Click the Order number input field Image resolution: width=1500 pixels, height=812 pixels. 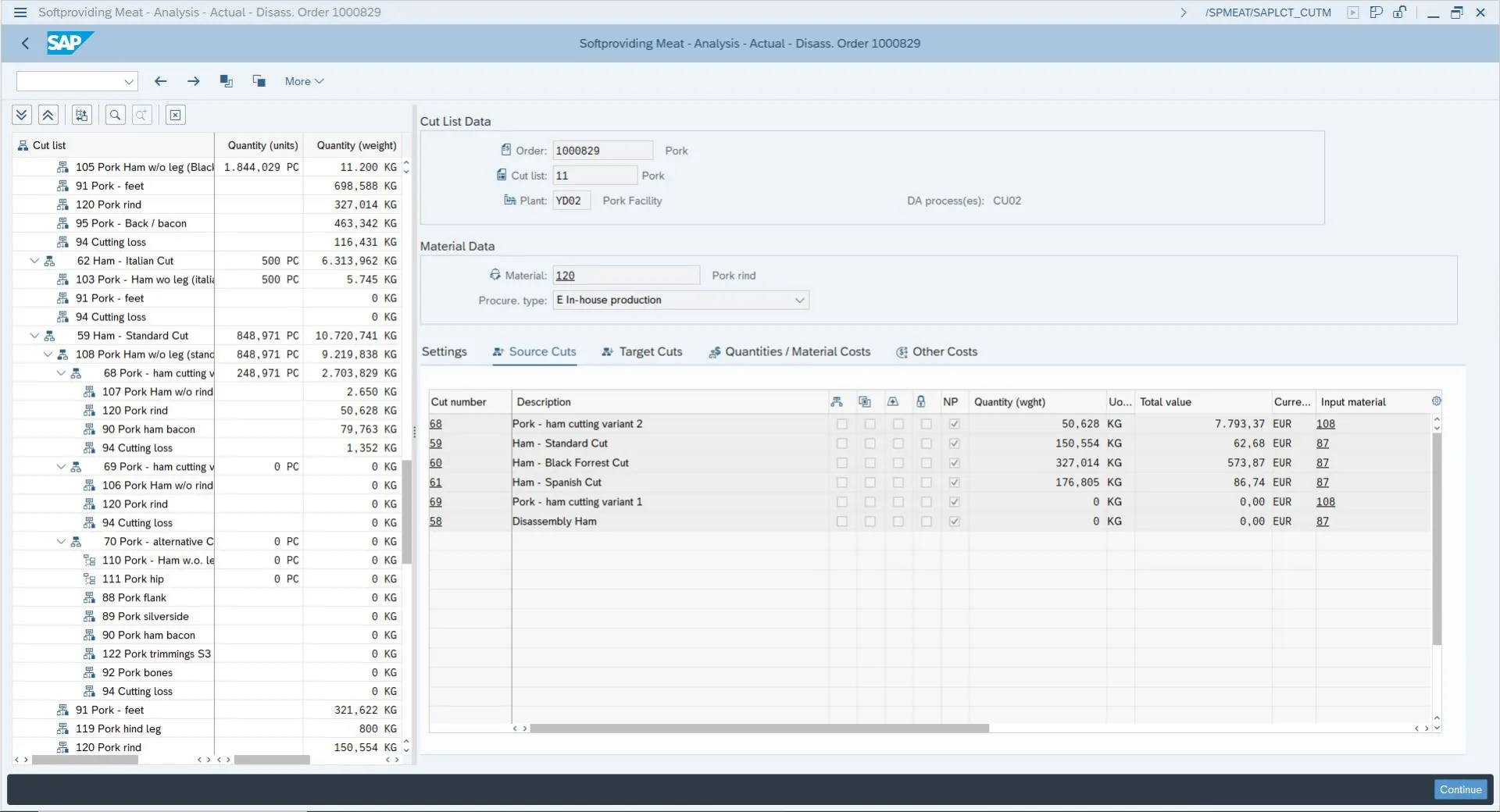click(602, 151)
